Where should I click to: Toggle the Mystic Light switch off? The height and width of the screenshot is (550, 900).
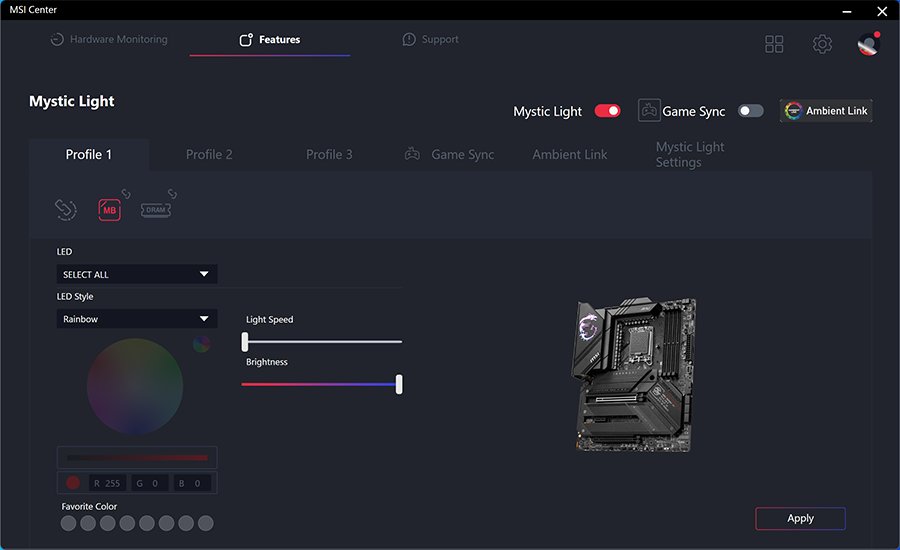tap(607, 111)
